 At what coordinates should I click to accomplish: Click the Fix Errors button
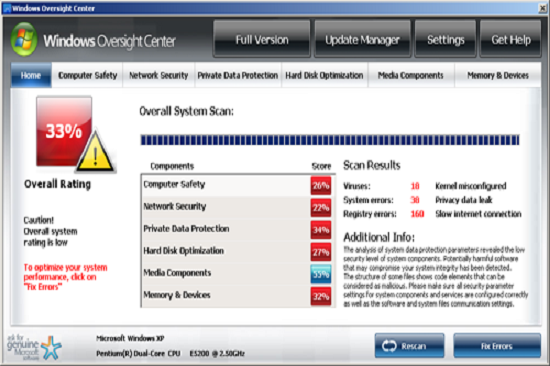tap(497, 346)
